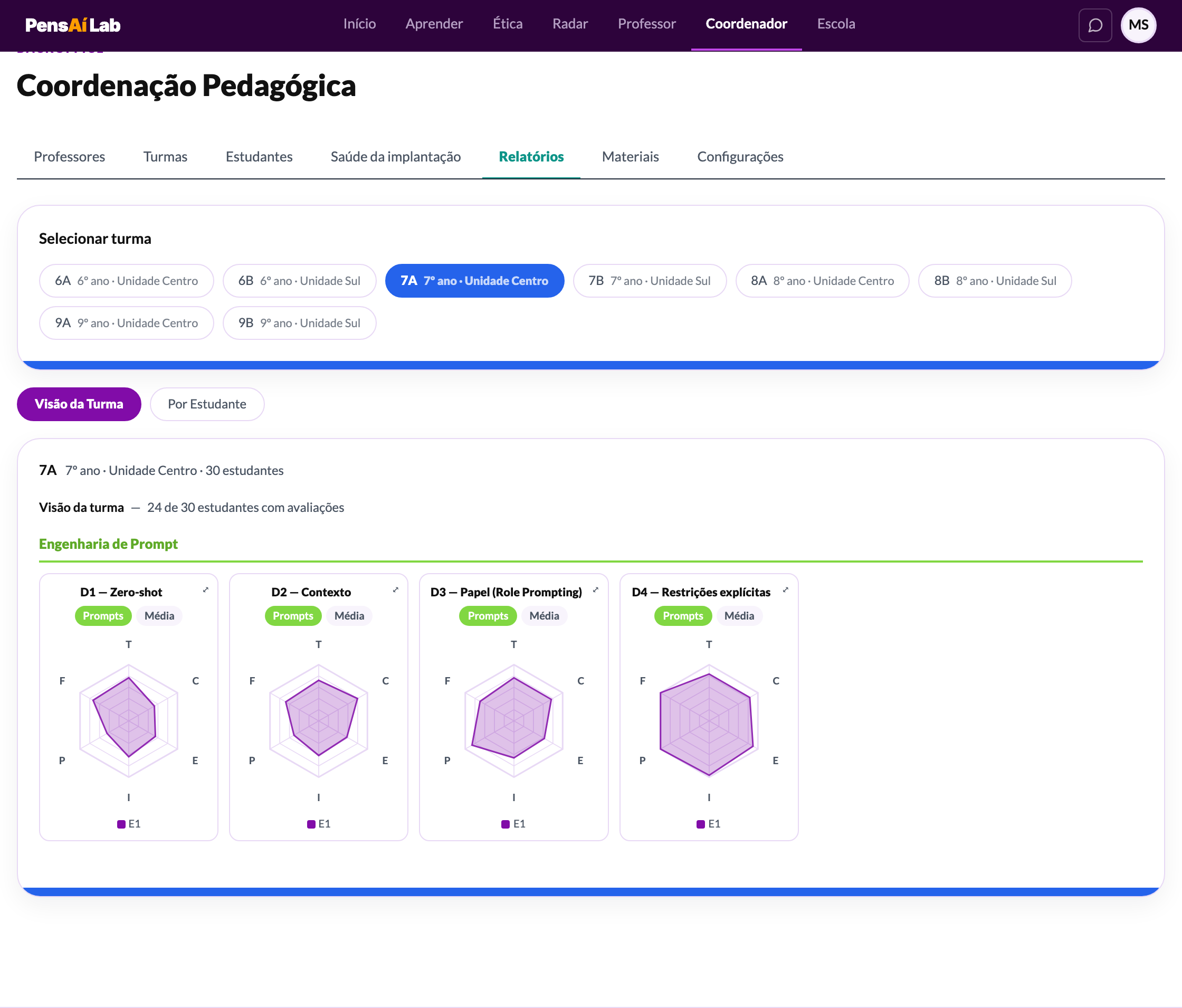
Task: Choose class 7B Unidade Sul
Action: pos(650,281)
